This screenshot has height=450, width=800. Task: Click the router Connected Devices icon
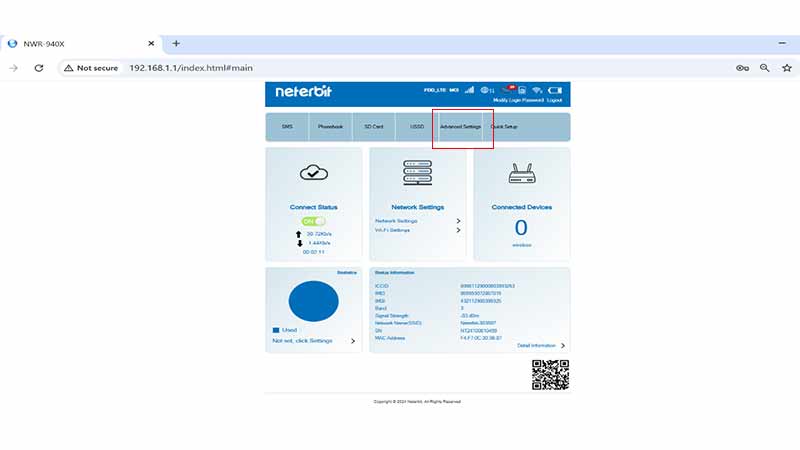coord(522,173)
